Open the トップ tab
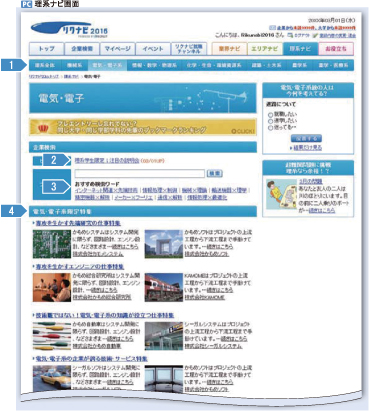Image resolution: width=369 pixels, height=411 pixels. point(46,49)
